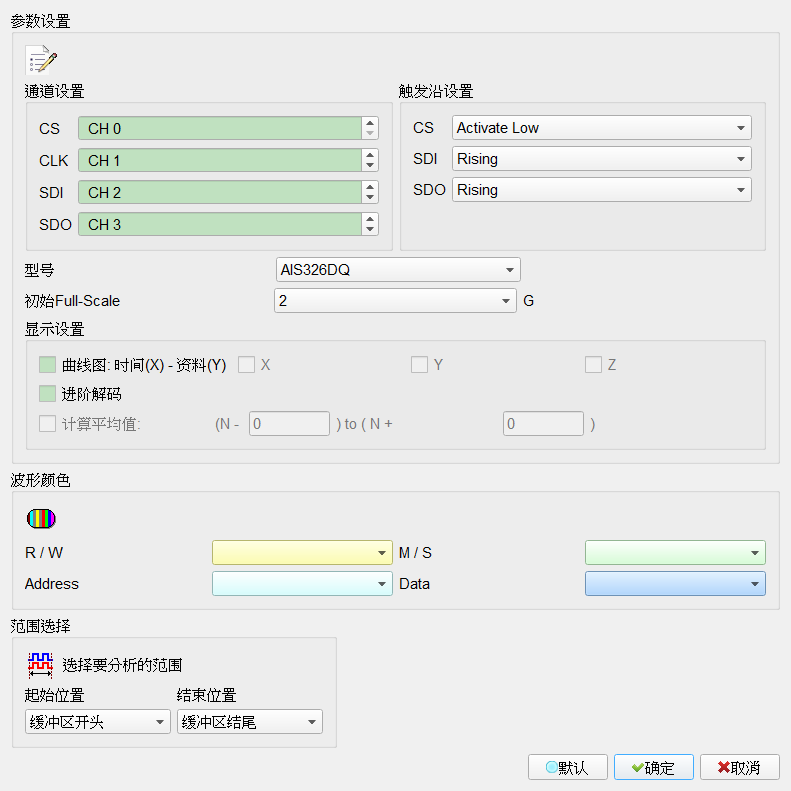791x791 pixels.
Task: Open the SDO Rising edge dropdown
Action: click(x=601, y=190)
